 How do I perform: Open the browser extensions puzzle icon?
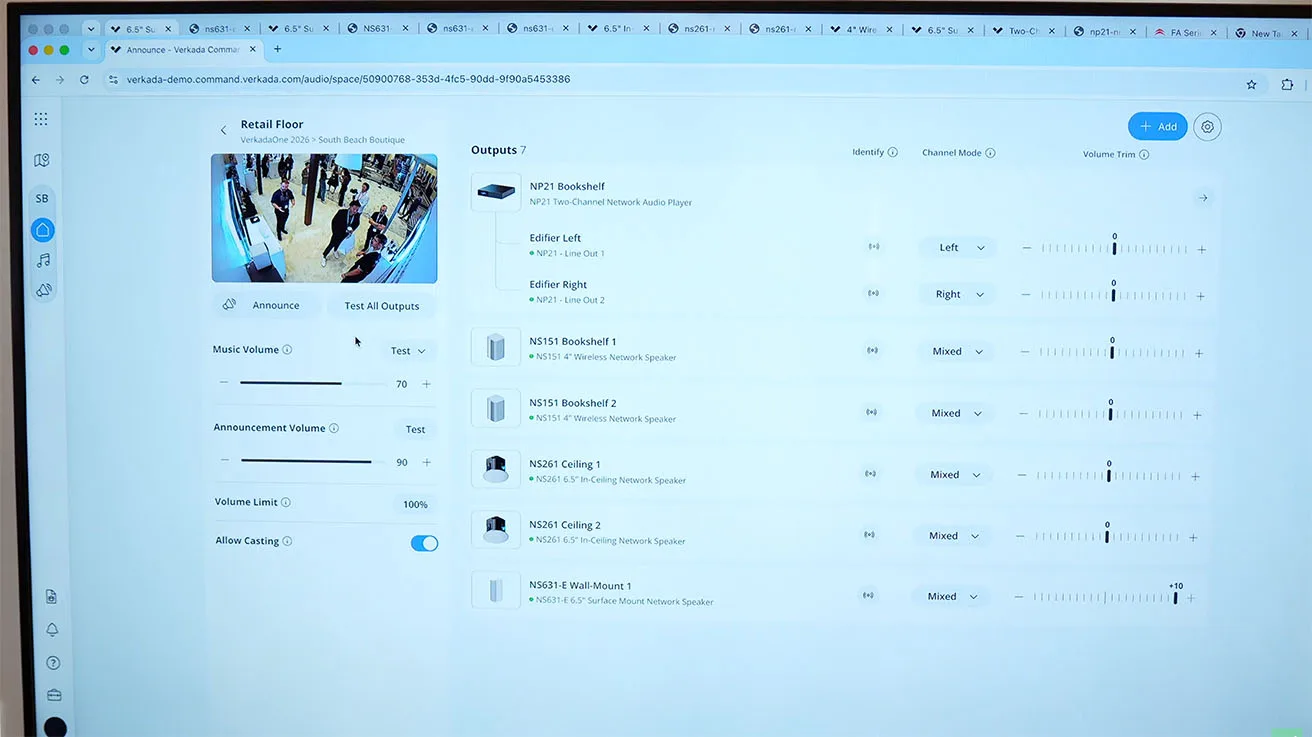(x=1287, y=85)
